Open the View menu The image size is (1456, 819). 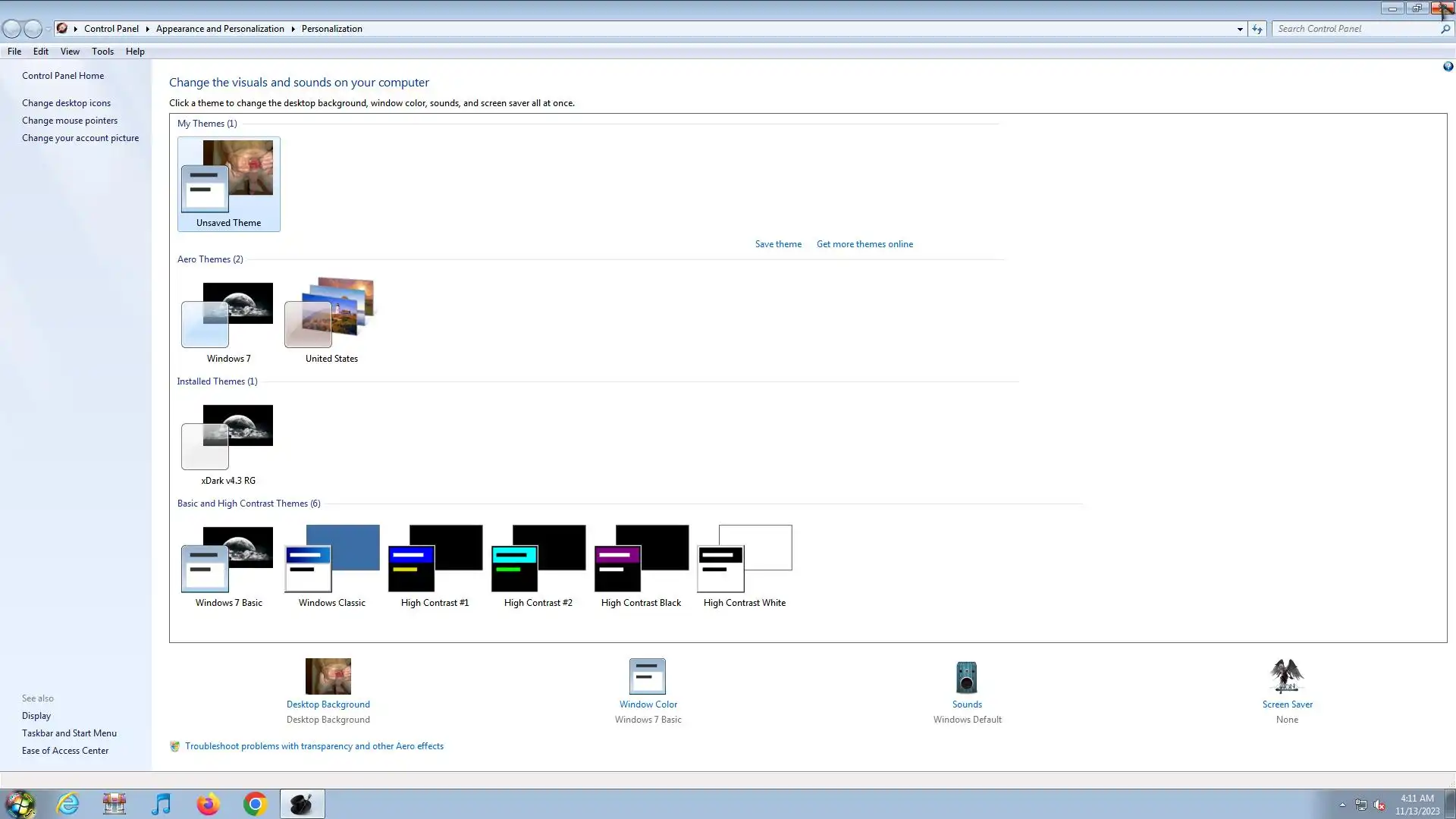pyautogui.click(x=70, y=52)
